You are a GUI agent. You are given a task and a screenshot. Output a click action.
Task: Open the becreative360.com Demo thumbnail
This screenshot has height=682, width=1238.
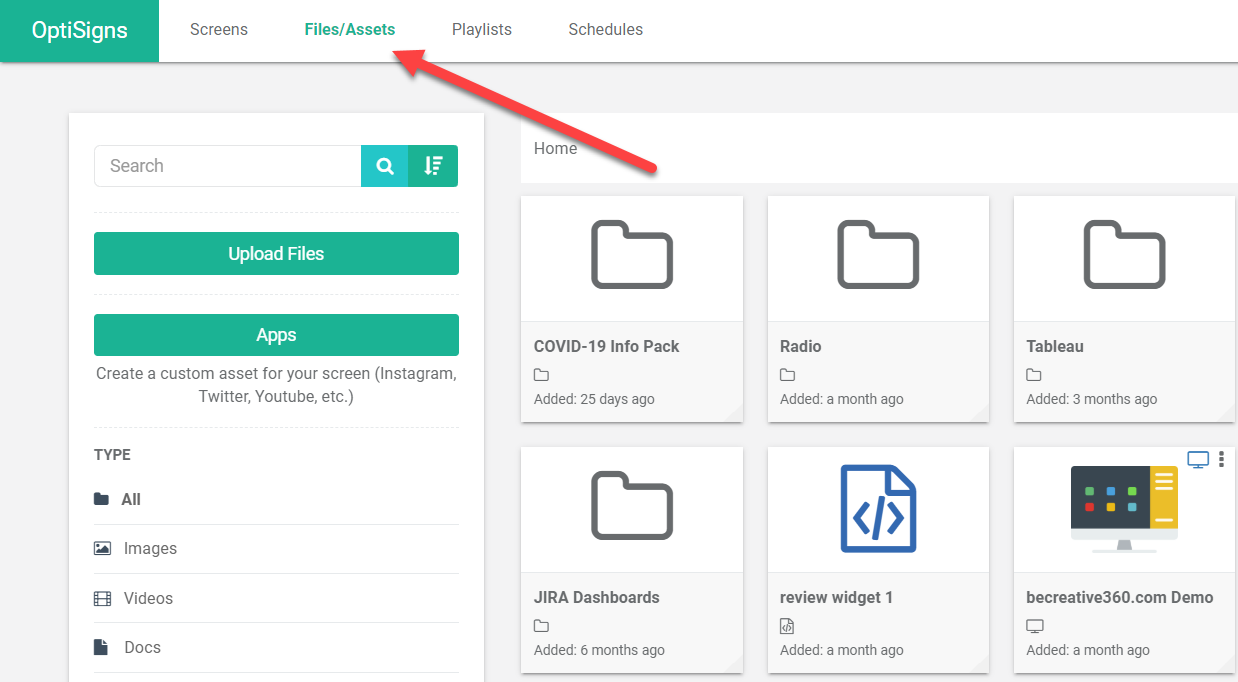(x=1124, y=508)
